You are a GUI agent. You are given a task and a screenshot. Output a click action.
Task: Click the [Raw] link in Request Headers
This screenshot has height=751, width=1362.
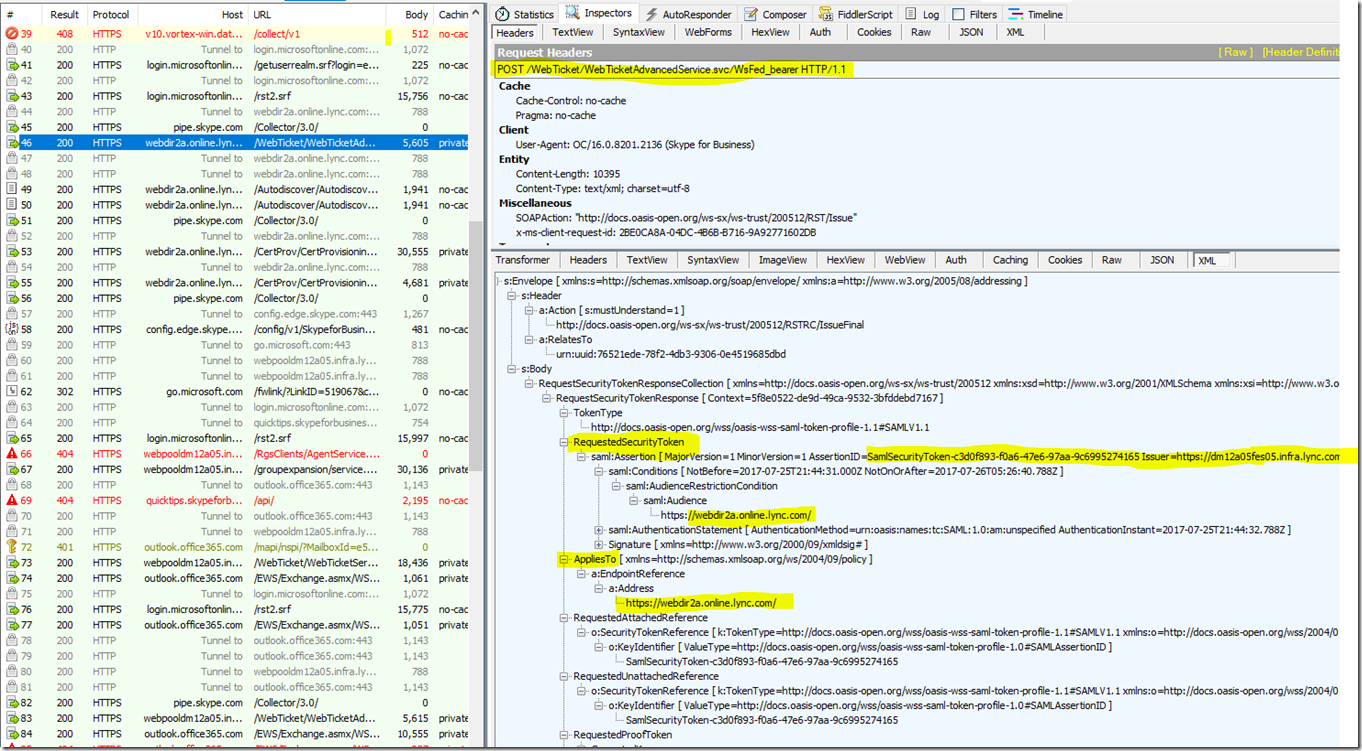coord(1235,52)
